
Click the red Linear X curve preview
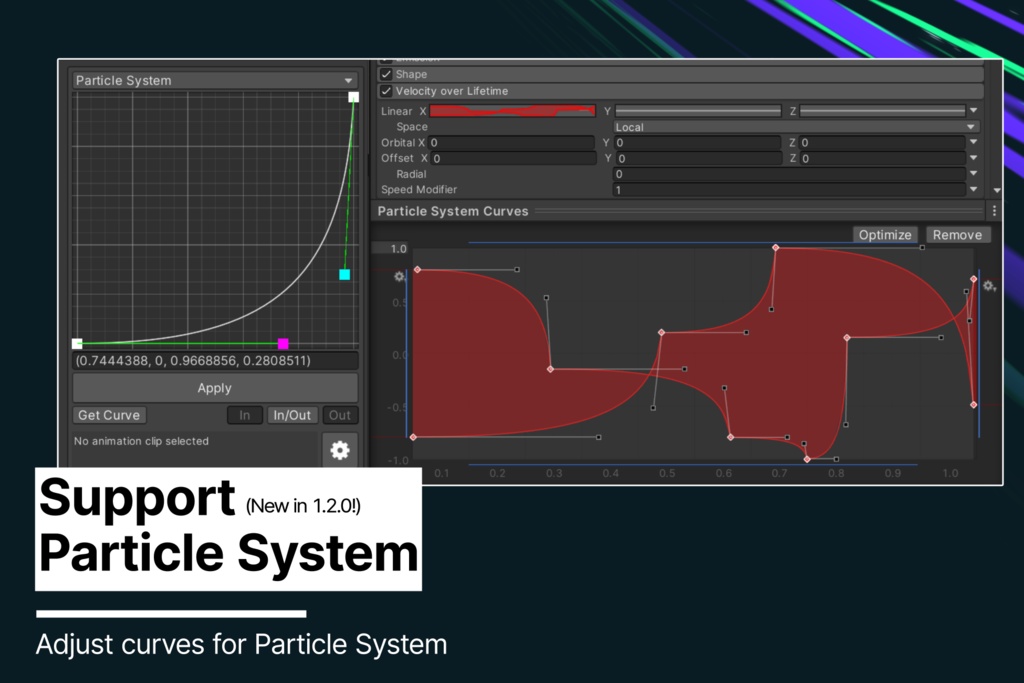coord(512,111)
